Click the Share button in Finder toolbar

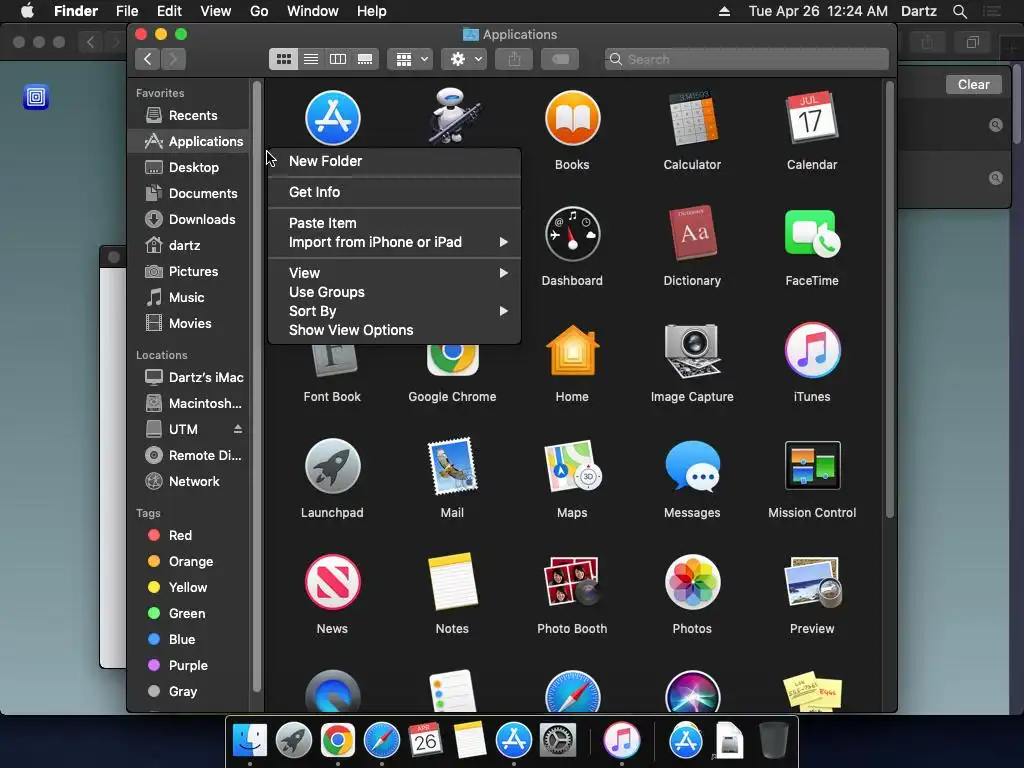[515, 59]
